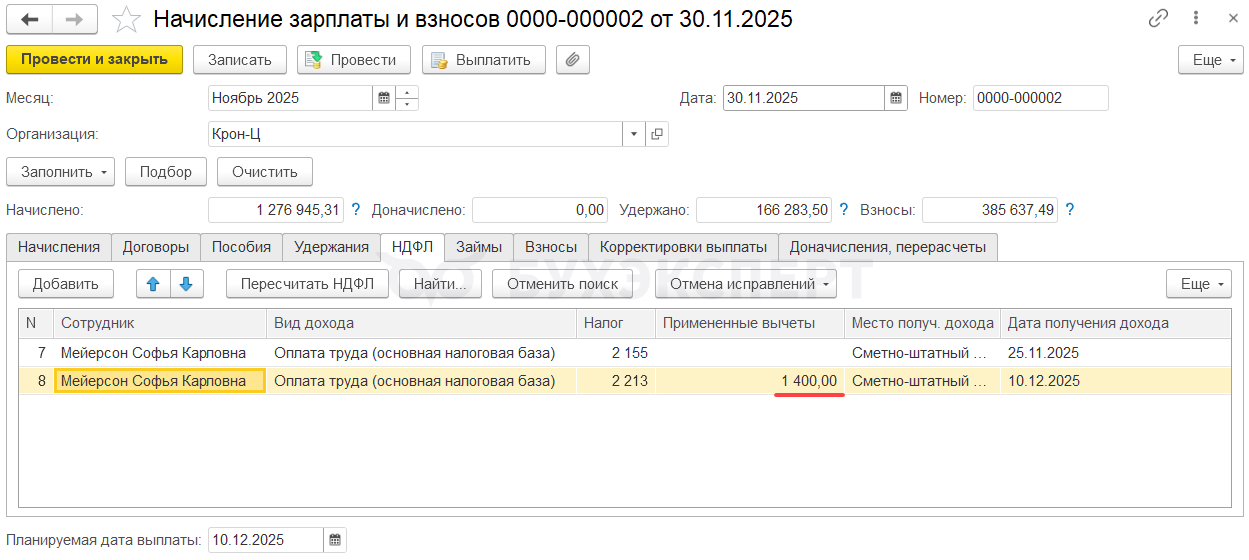Clear the table with Очистить

(265, 172)
